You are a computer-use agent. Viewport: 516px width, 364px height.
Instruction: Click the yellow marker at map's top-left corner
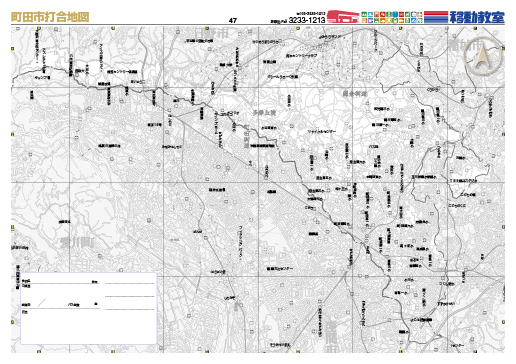tap(13, 49)
